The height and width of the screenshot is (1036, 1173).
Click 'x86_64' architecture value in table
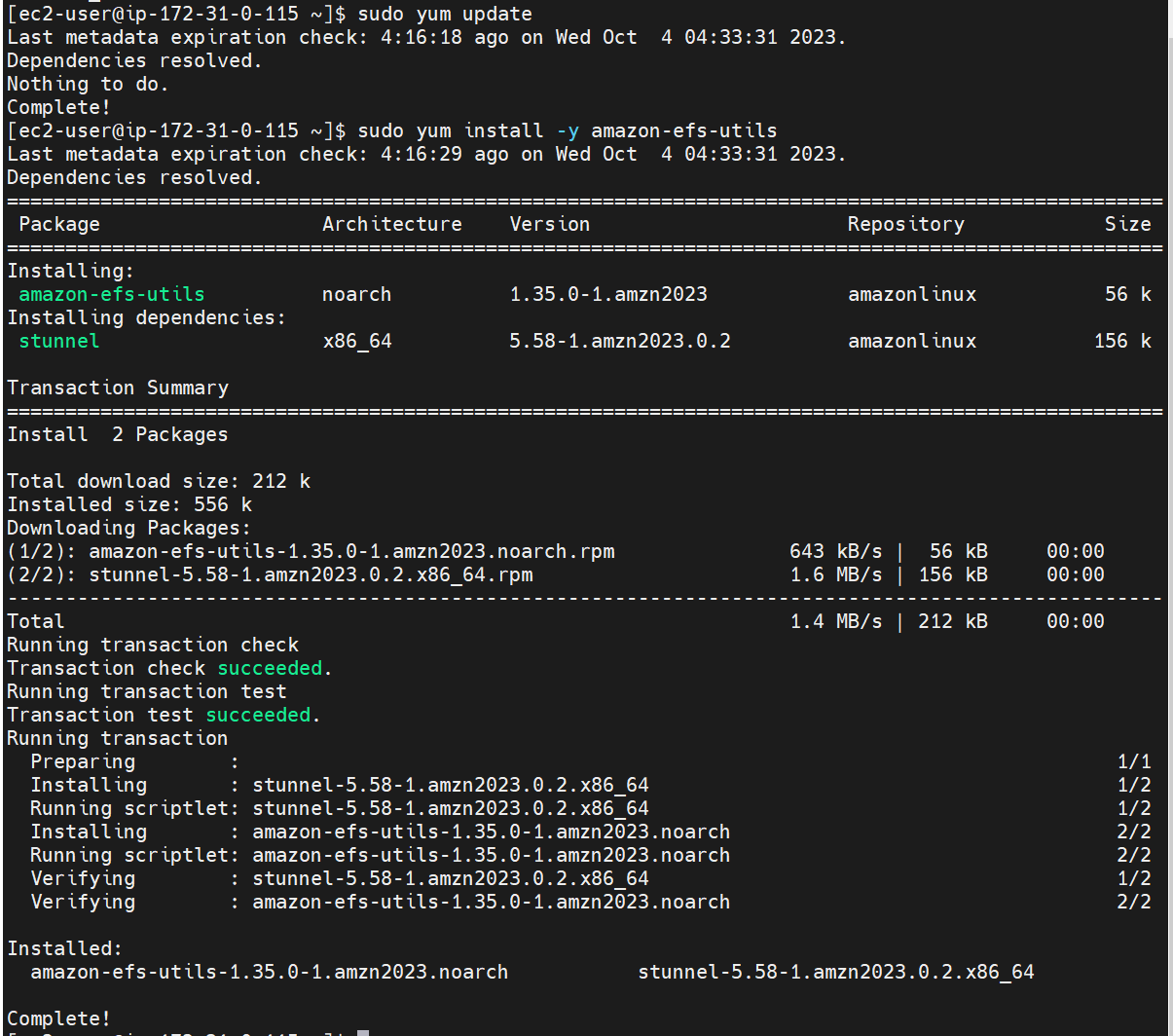click(x=357, y=342)
